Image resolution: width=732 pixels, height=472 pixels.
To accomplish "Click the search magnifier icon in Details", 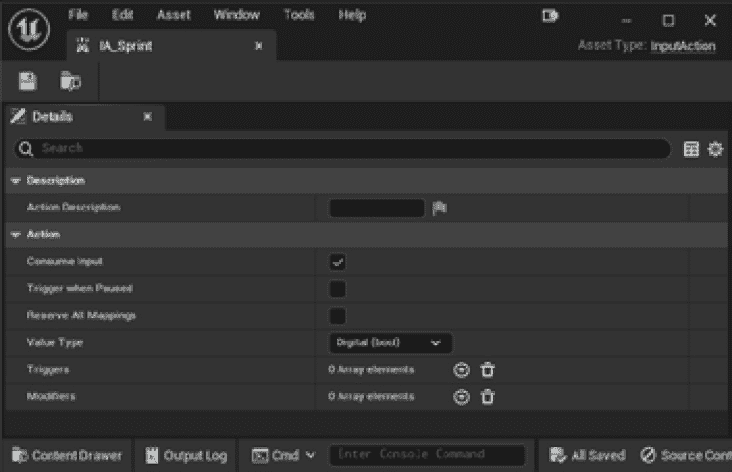I will point(26,149).
